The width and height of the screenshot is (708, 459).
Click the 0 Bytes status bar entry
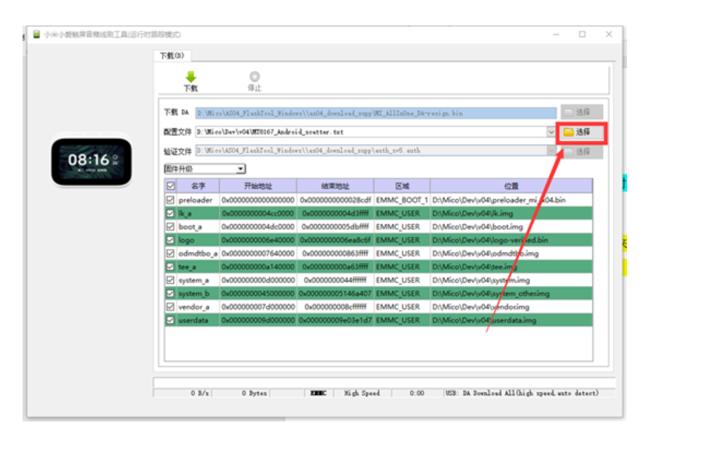pos(254,393)
